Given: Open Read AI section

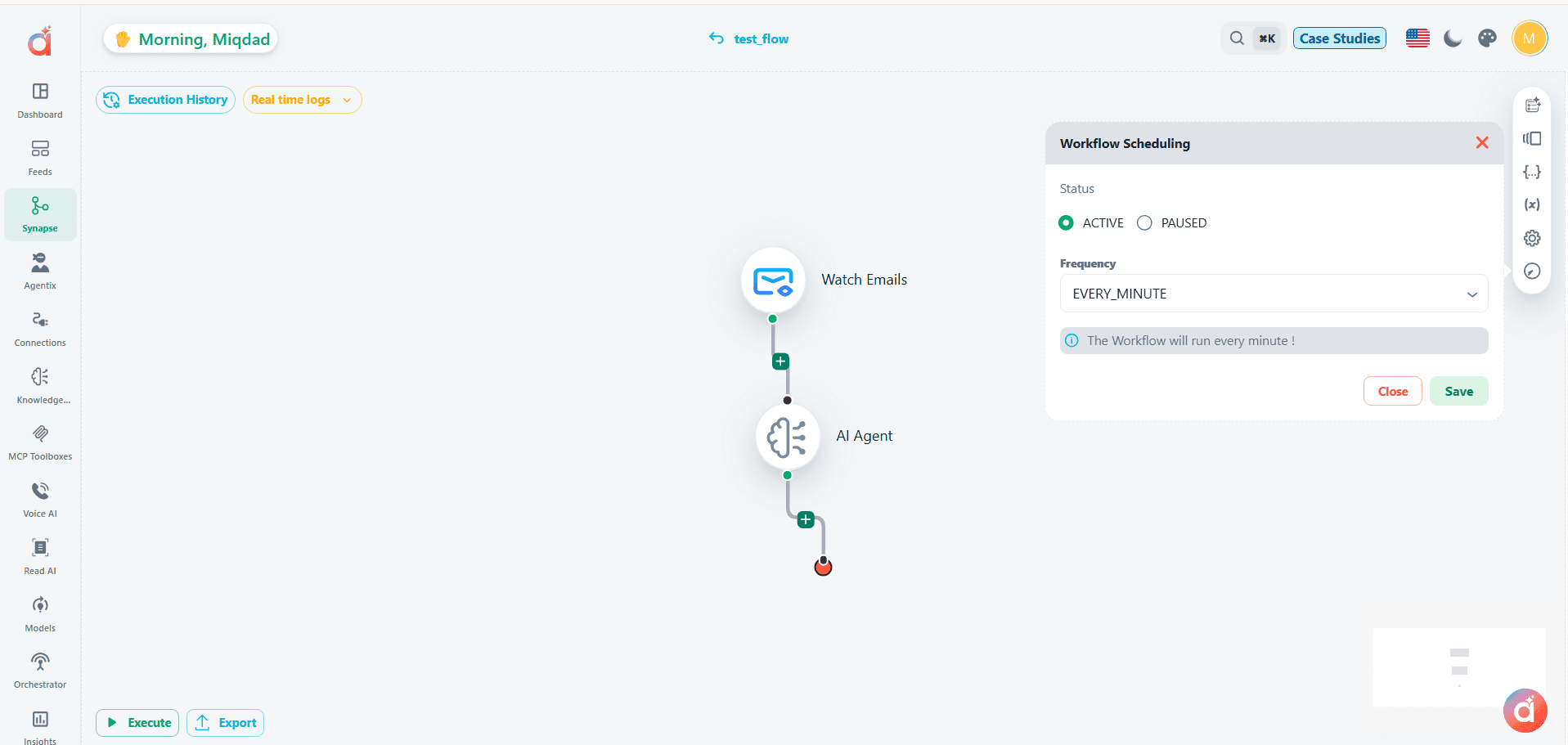Looking at the screenshot, I should (x=40, y=557).
